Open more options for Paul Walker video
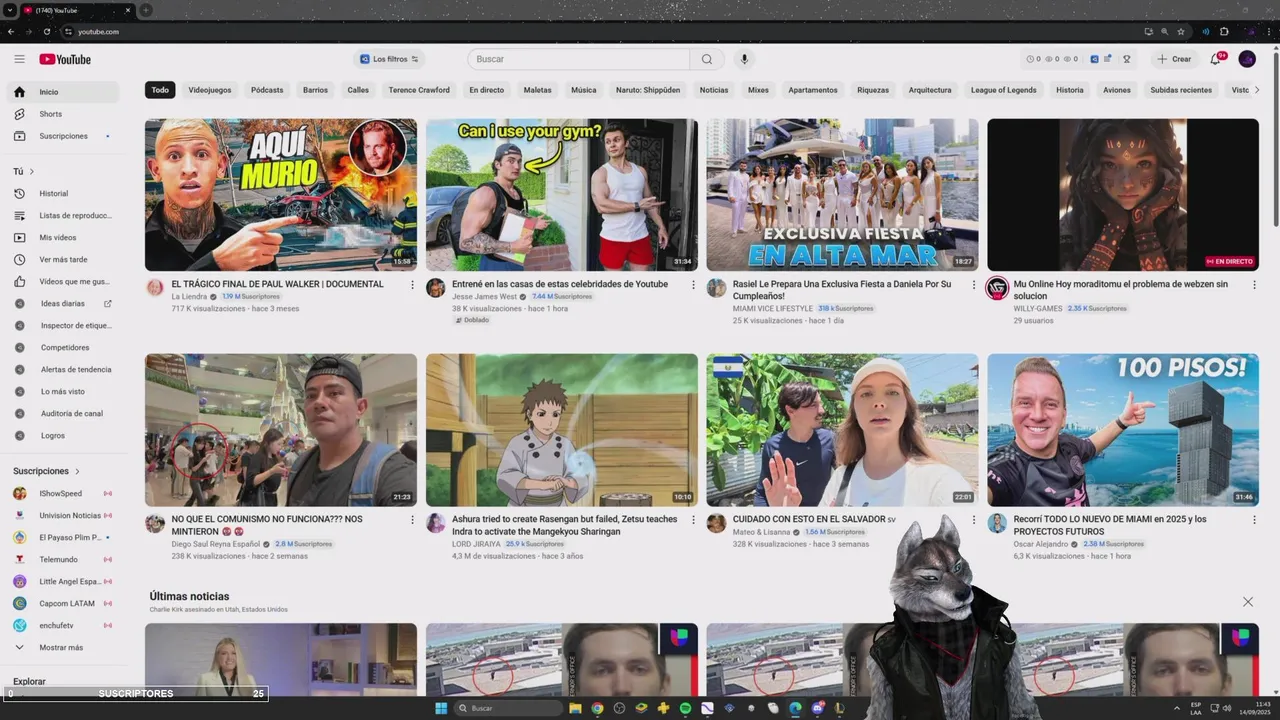 point(412,285)
